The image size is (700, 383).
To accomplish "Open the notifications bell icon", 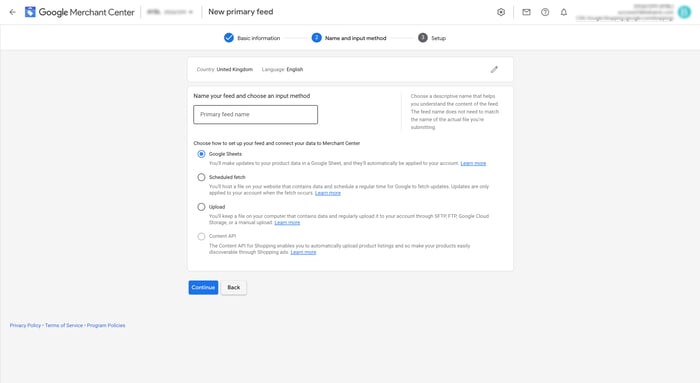I will click(564, 12).
